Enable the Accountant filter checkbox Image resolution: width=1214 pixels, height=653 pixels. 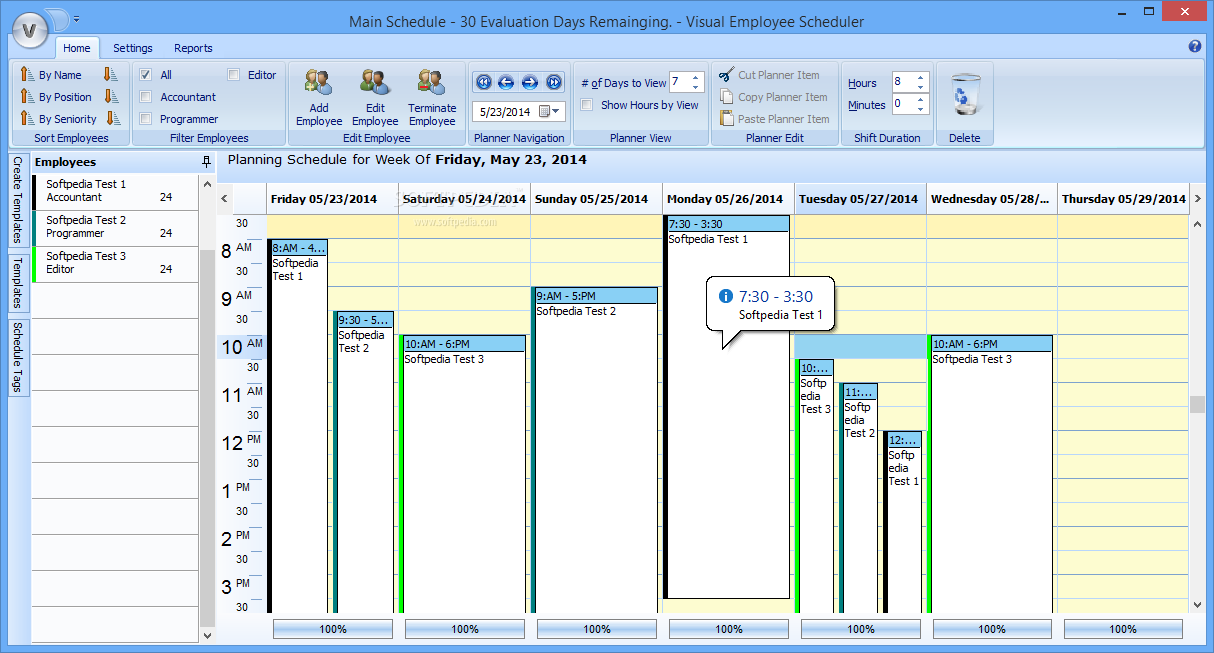coord(146,97)
